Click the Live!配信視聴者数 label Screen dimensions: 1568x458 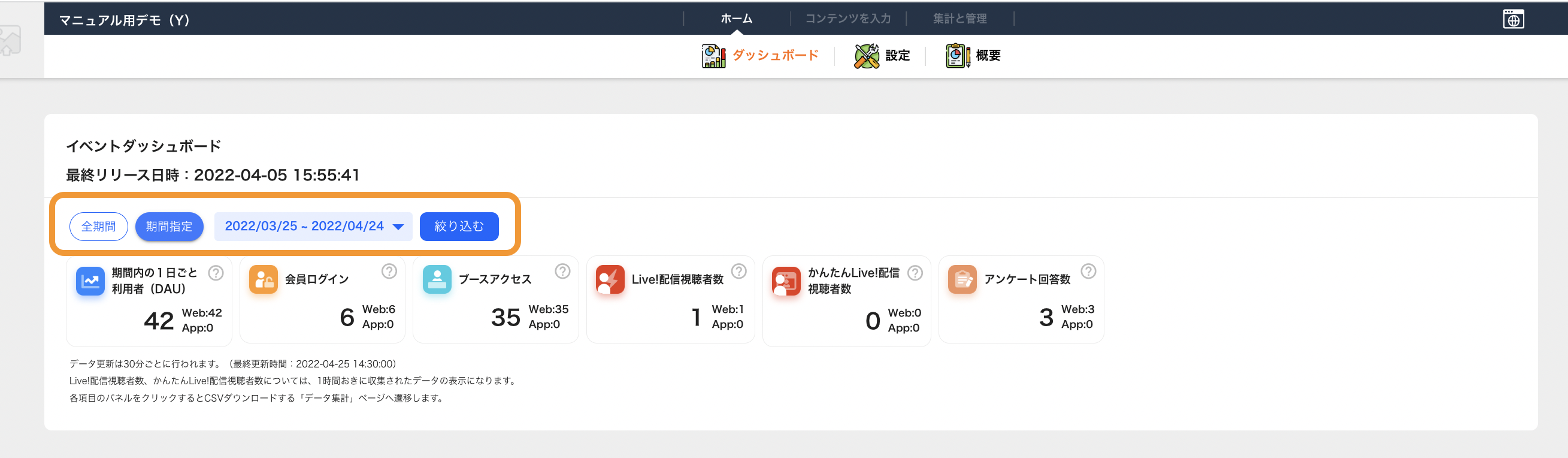677,279
